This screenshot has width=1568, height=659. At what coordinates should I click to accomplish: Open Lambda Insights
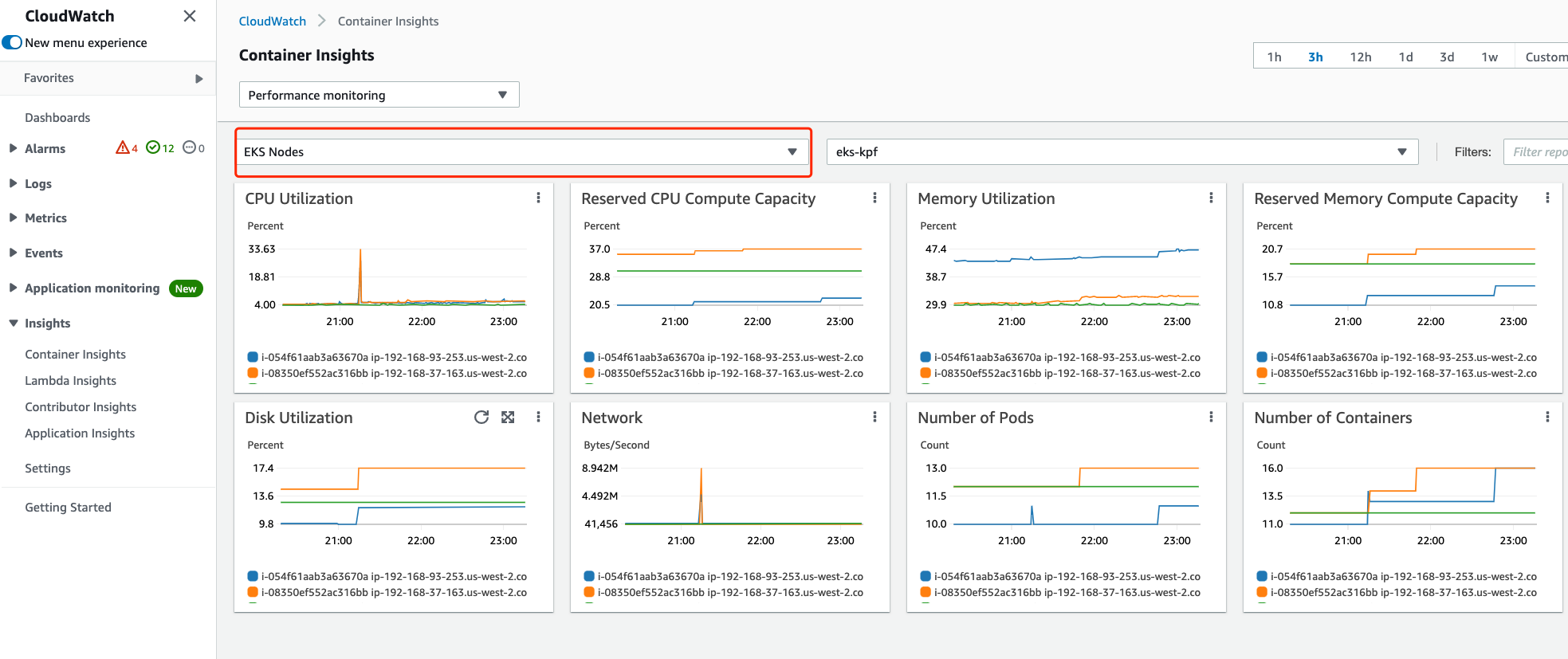point(71,380)
